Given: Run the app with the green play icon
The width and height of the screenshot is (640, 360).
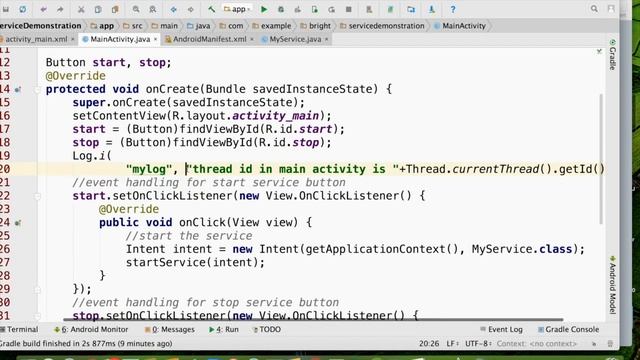Looking at the screenshot, I should click(x=264, y=9).
